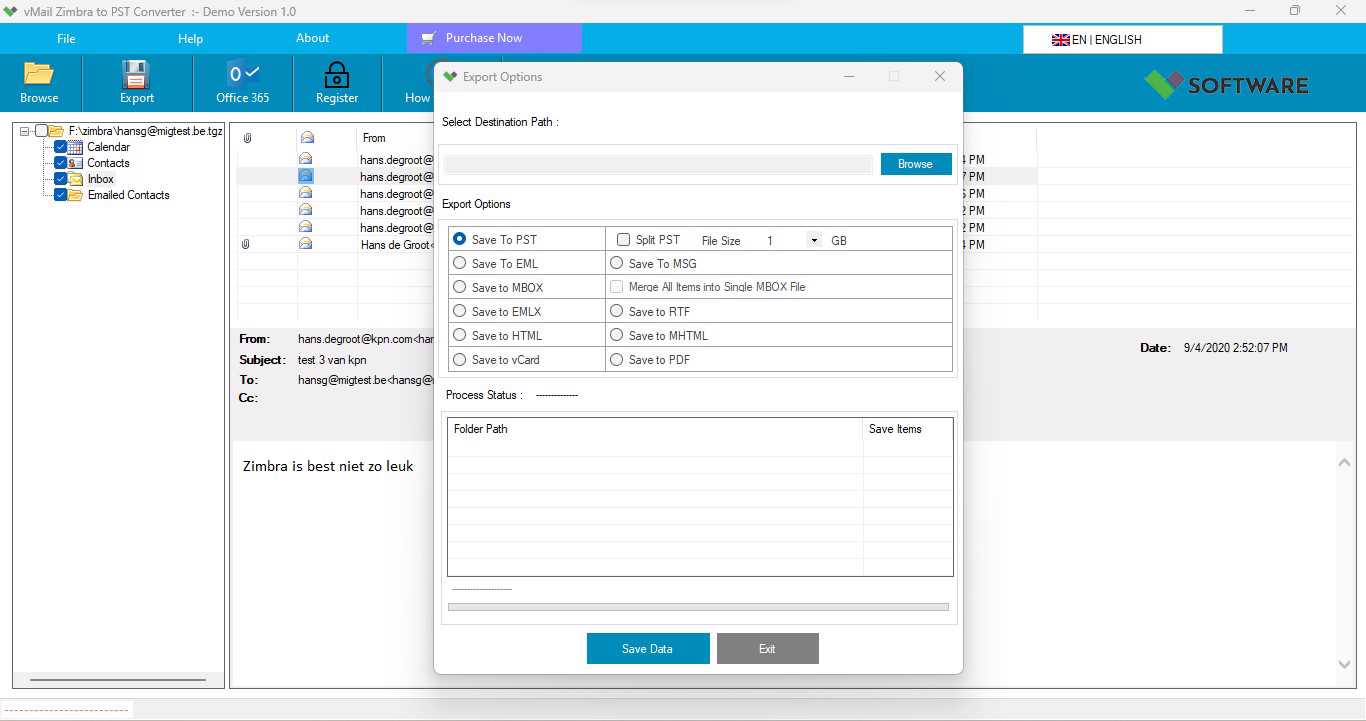Close the Export Options dialog
The width and height of the screenshot is (1366, 721).
click(940, 77)
